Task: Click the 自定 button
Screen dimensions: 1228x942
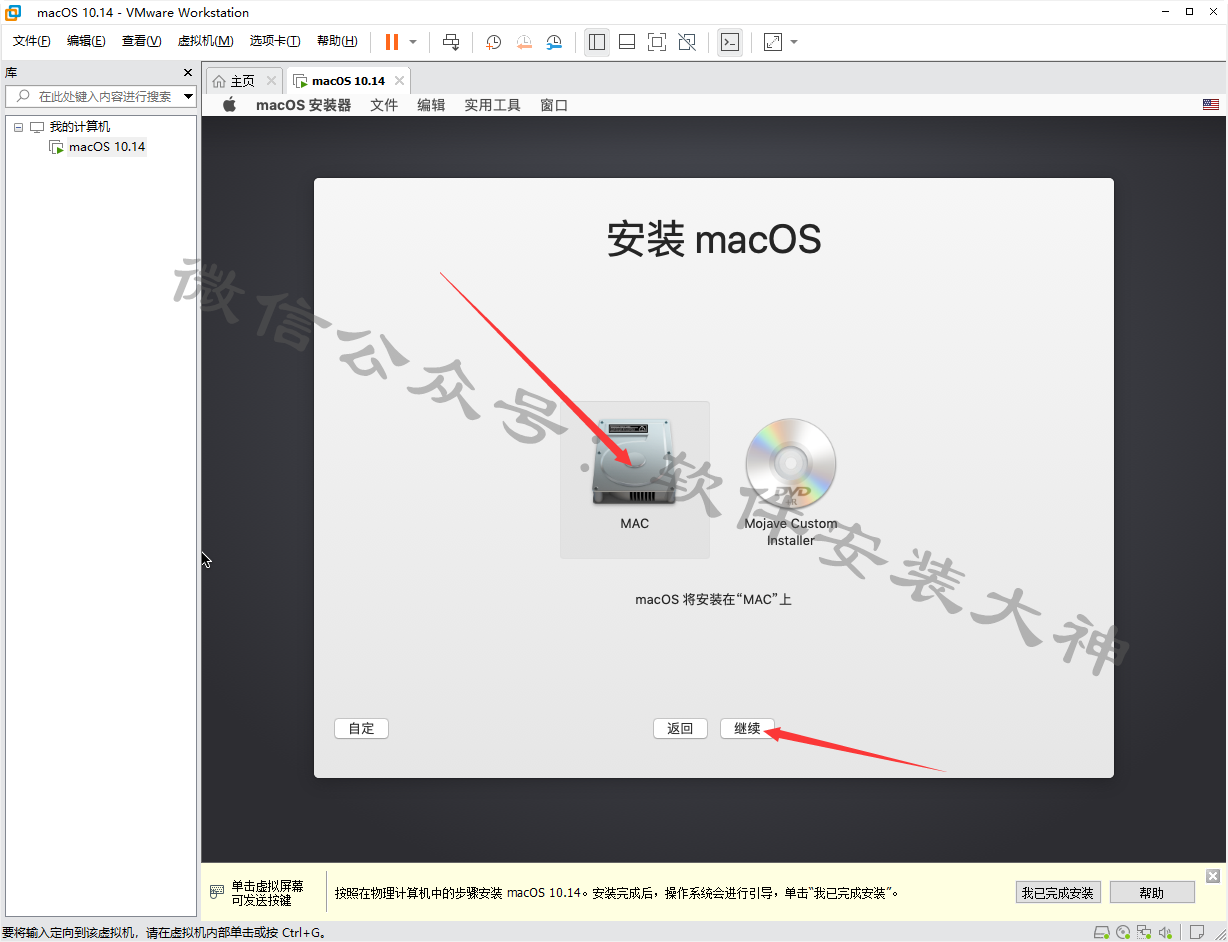Action: tap(361, 729)
